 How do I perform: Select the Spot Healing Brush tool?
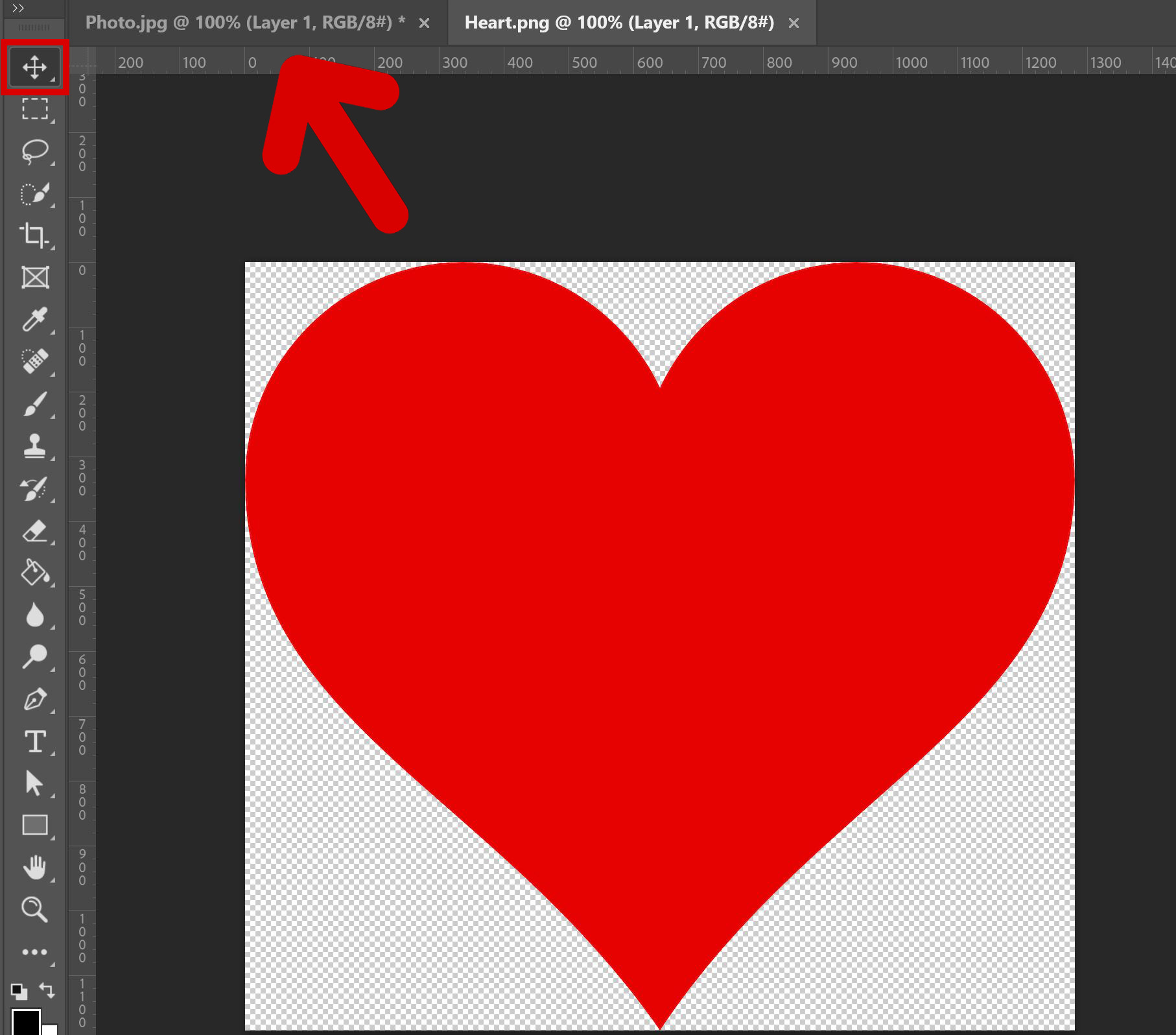coord(36,362)
